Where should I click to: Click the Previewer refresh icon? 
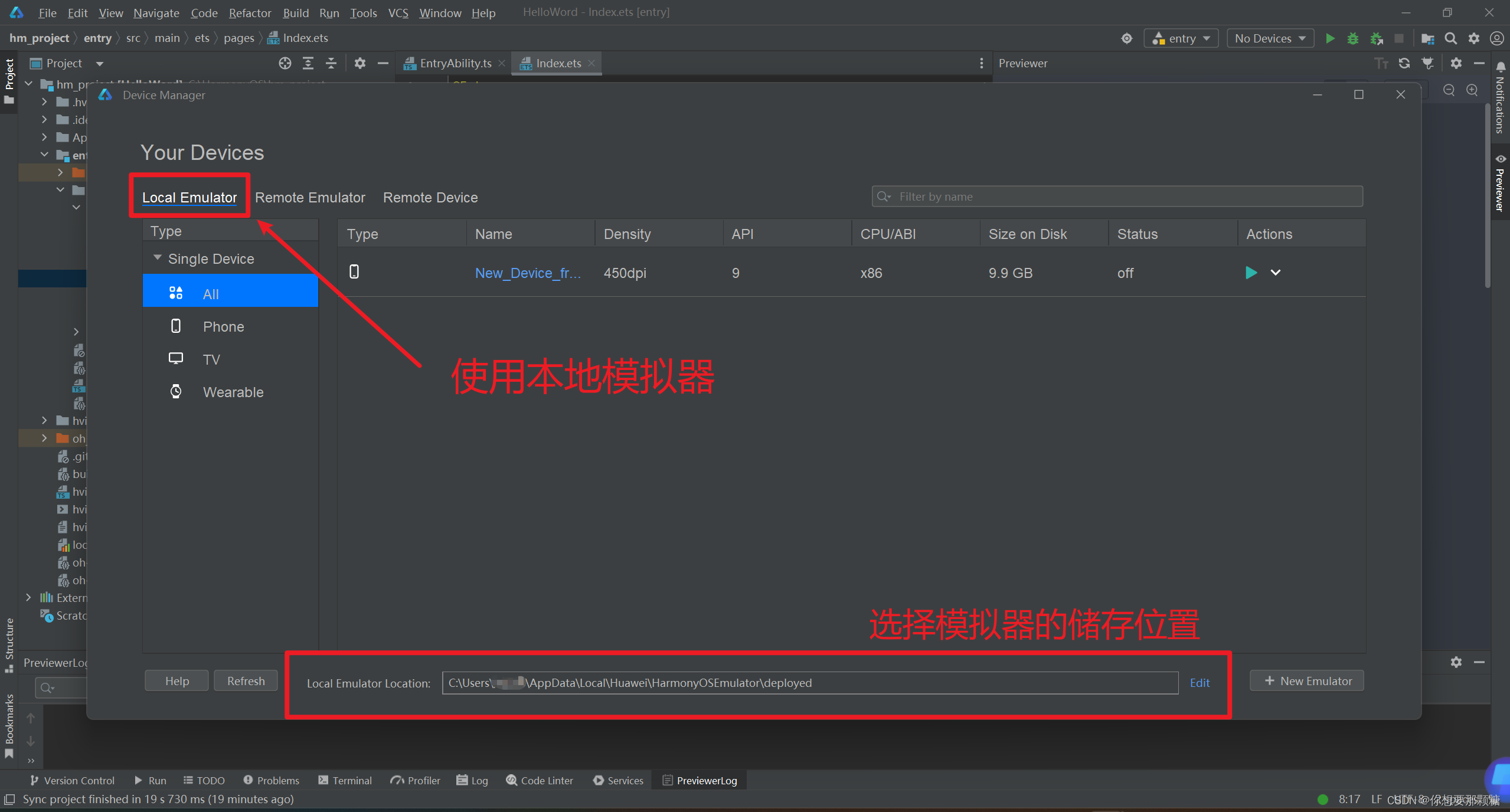[1404, 63]
